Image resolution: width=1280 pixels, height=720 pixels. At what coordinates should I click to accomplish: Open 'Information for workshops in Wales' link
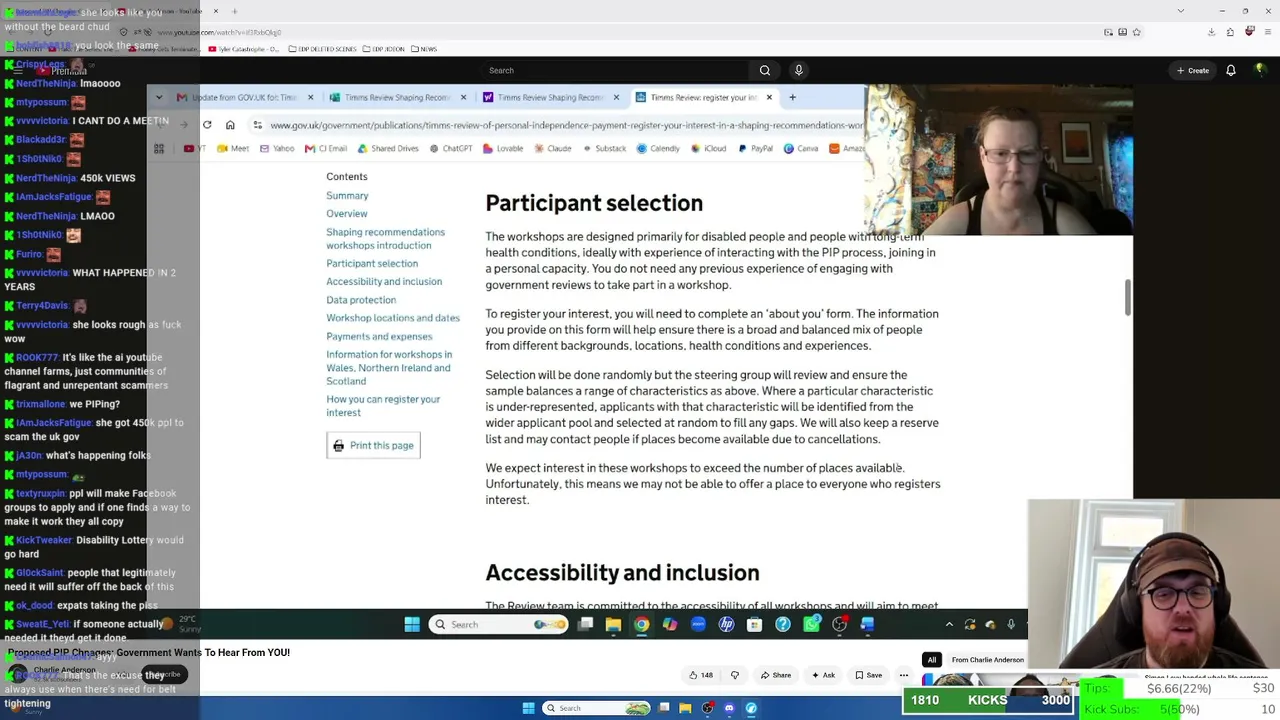point(389,368)
